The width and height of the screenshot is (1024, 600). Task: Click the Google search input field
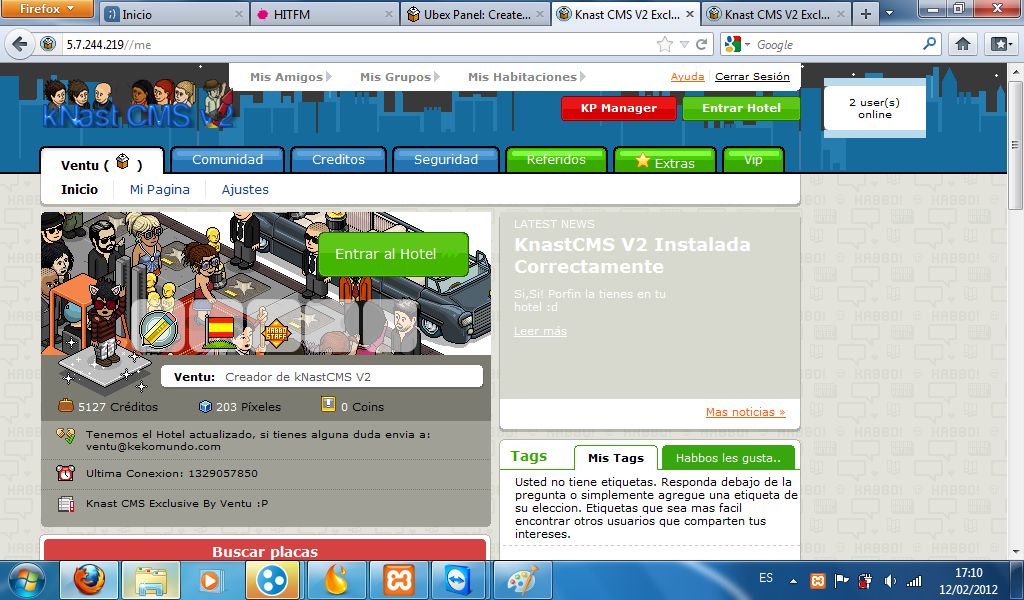click(x=837, y=44)
